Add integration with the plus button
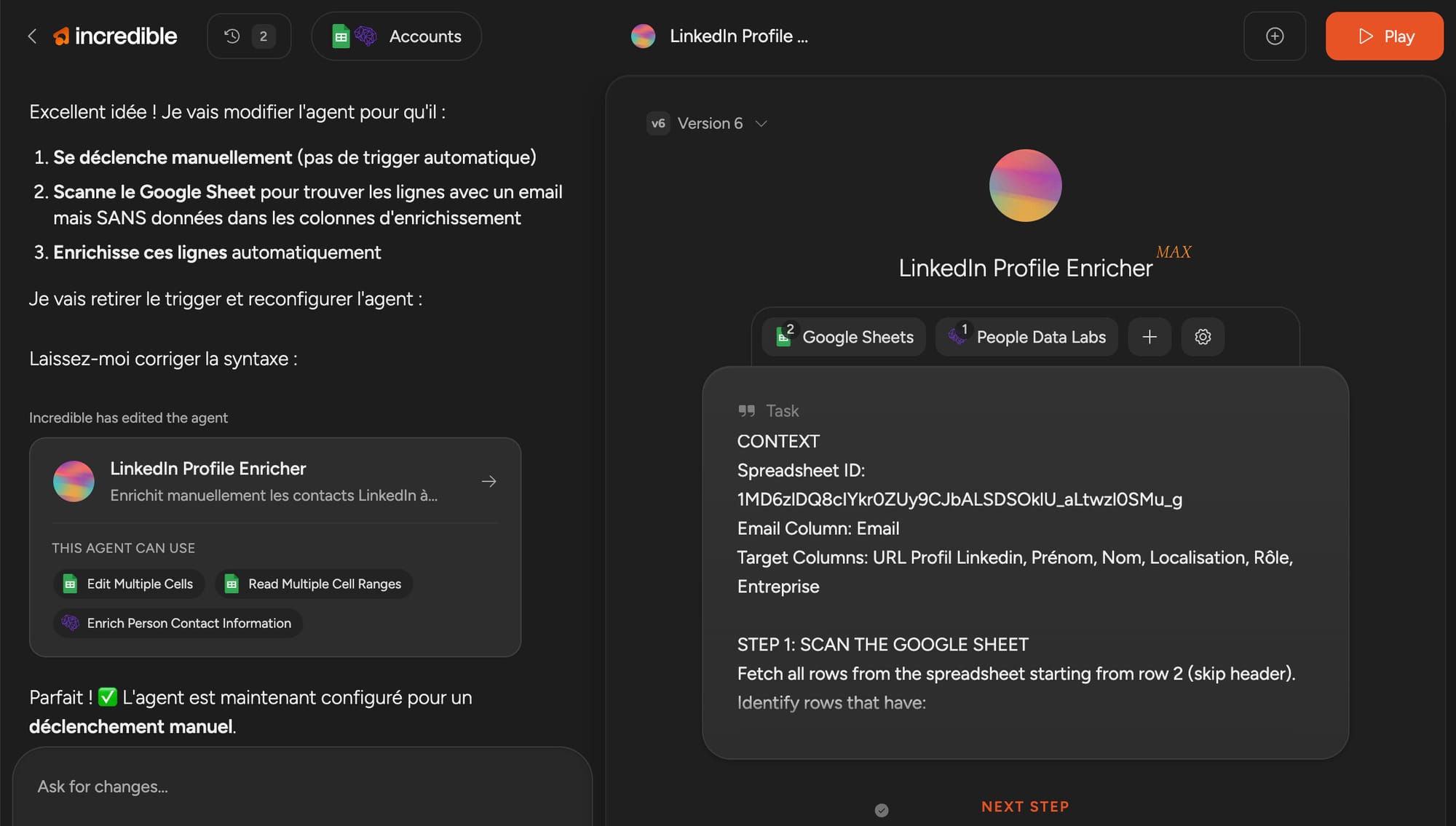The width and height of the screenshot is (1456, 826). (x=1150, y=337)
